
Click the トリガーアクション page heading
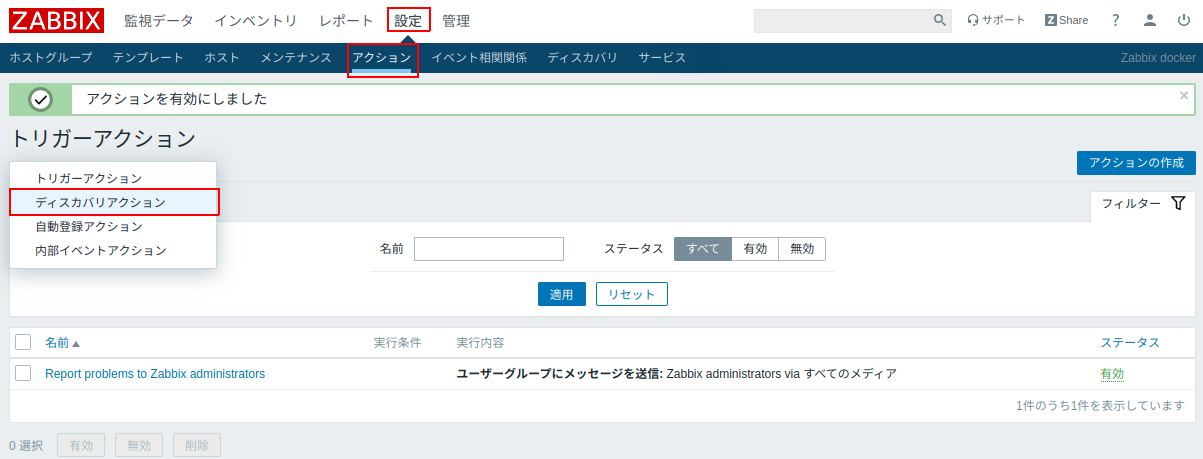103,139
